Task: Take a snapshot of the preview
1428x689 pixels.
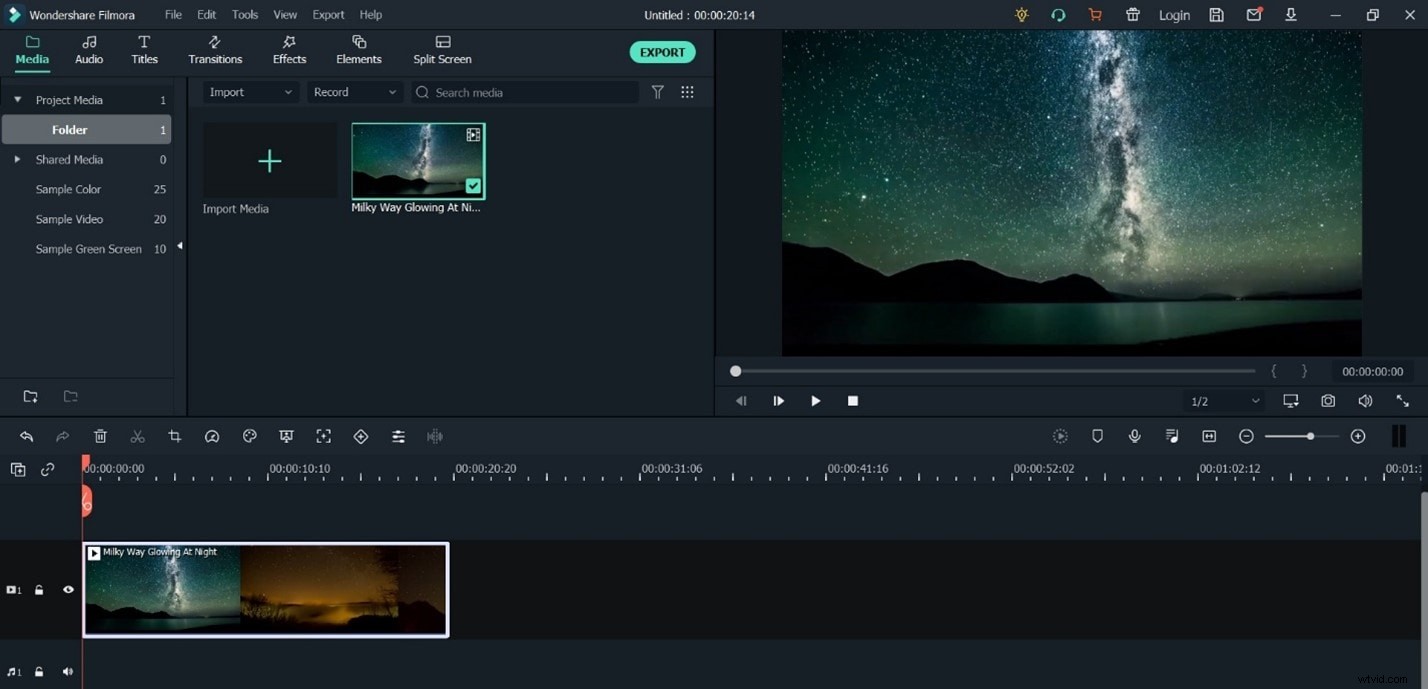Action: (x=1327, y=400)
